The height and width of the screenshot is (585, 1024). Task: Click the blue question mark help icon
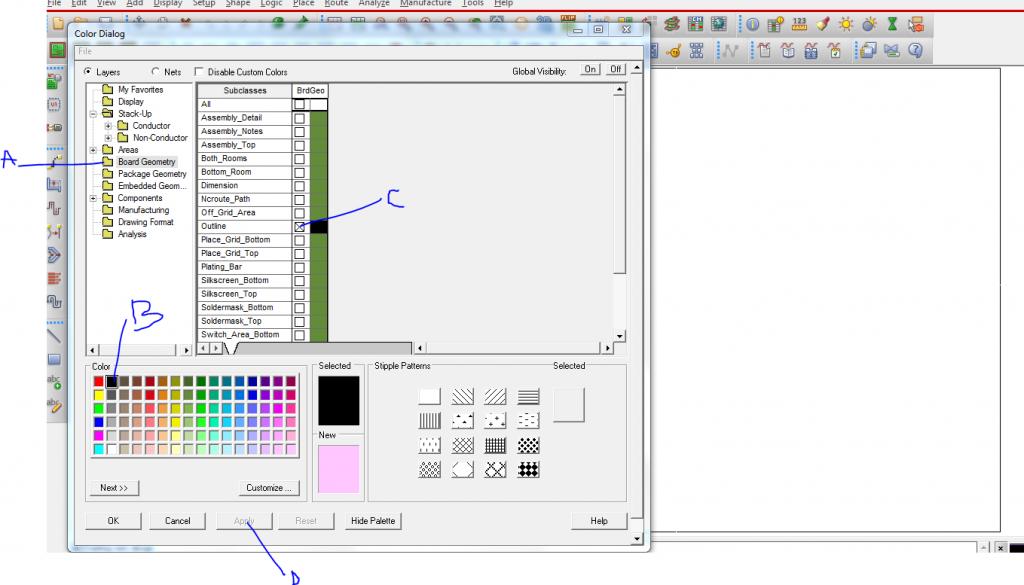tap(916, 50)
